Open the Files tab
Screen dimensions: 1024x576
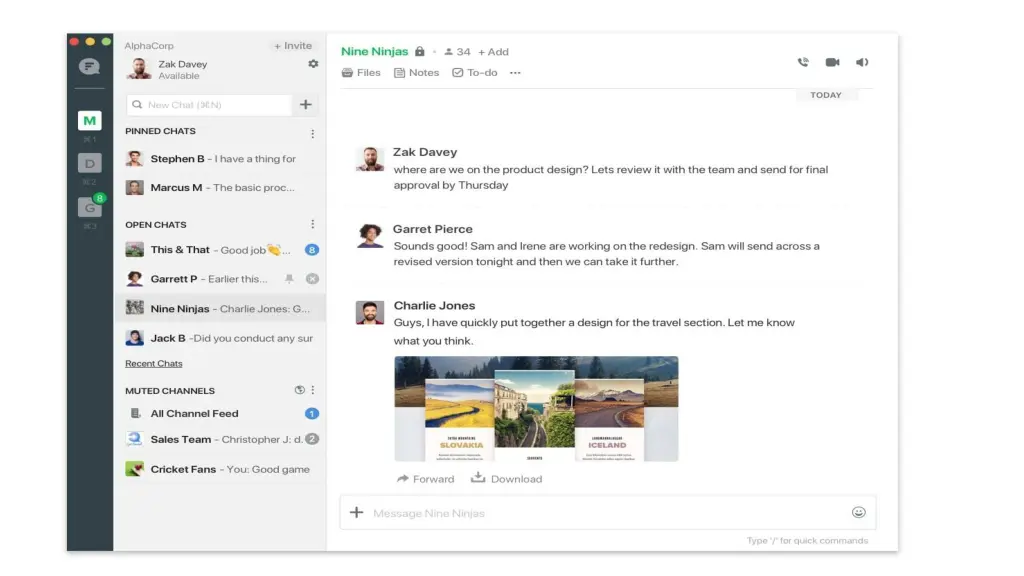[x=361, y=72]
